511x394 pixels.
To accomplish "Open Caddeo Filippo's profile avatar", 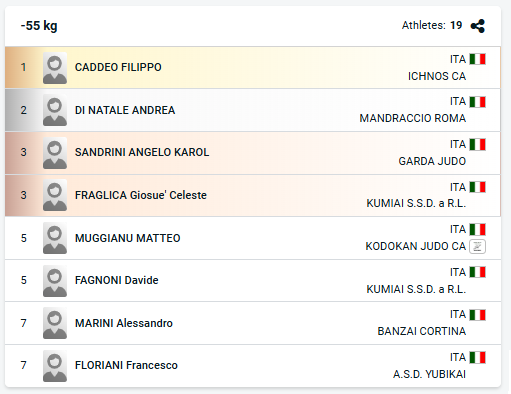I will (x=55, y=68).
